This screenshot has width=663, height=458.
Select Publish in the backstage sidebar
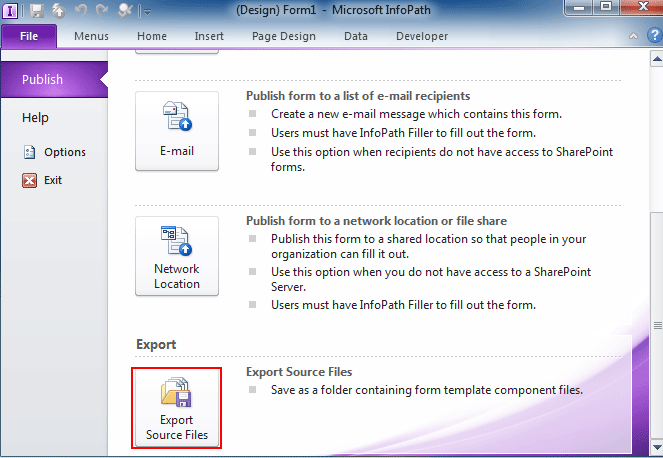click(54, 79)
